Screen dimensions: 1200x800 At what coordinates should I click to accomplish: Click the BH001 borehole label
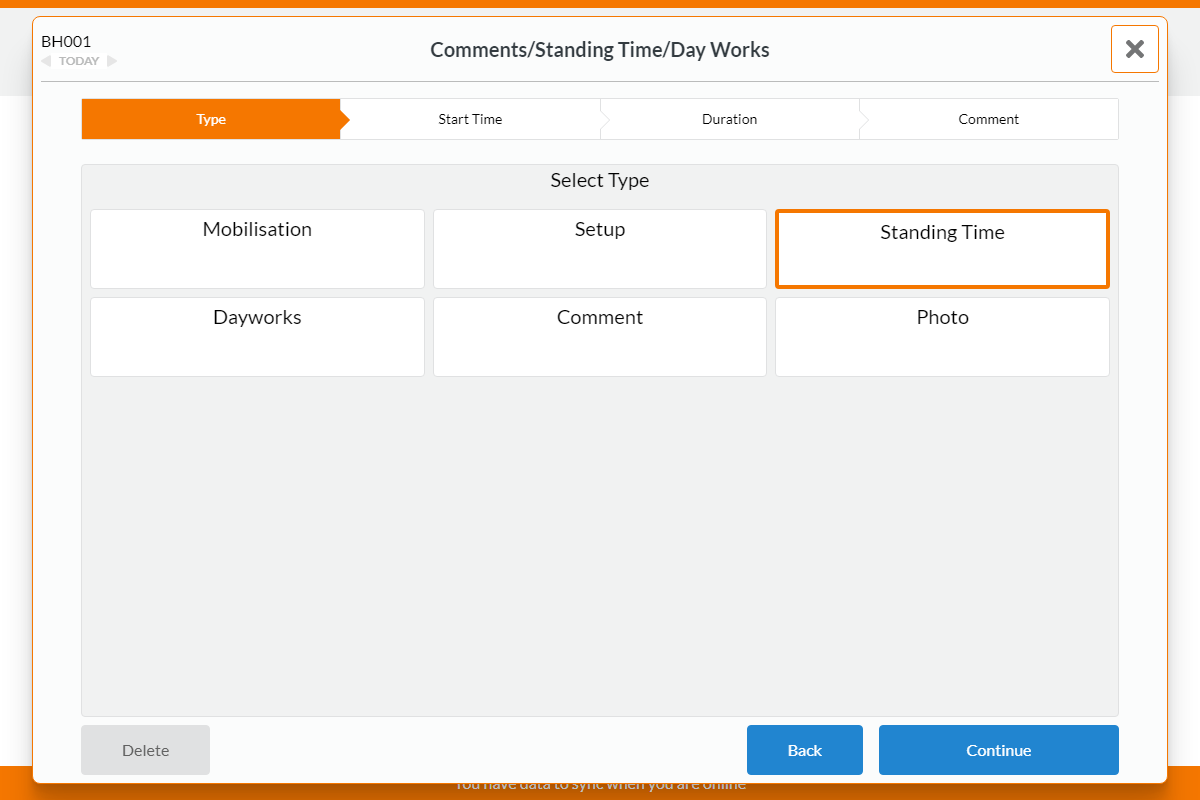[x=66, y=42]
